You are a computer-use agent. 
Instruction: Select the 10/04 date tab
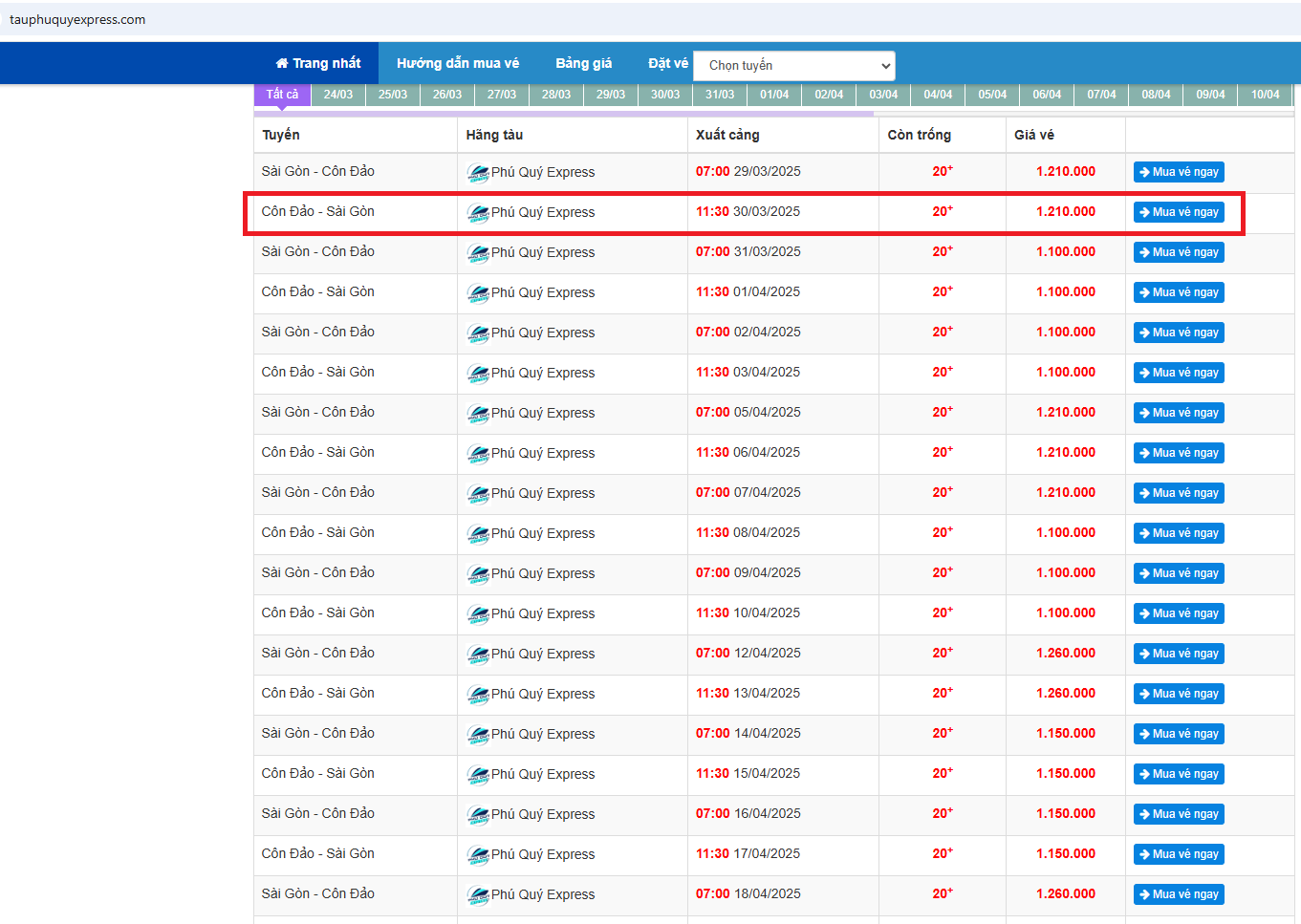(x=1265, y=95)
